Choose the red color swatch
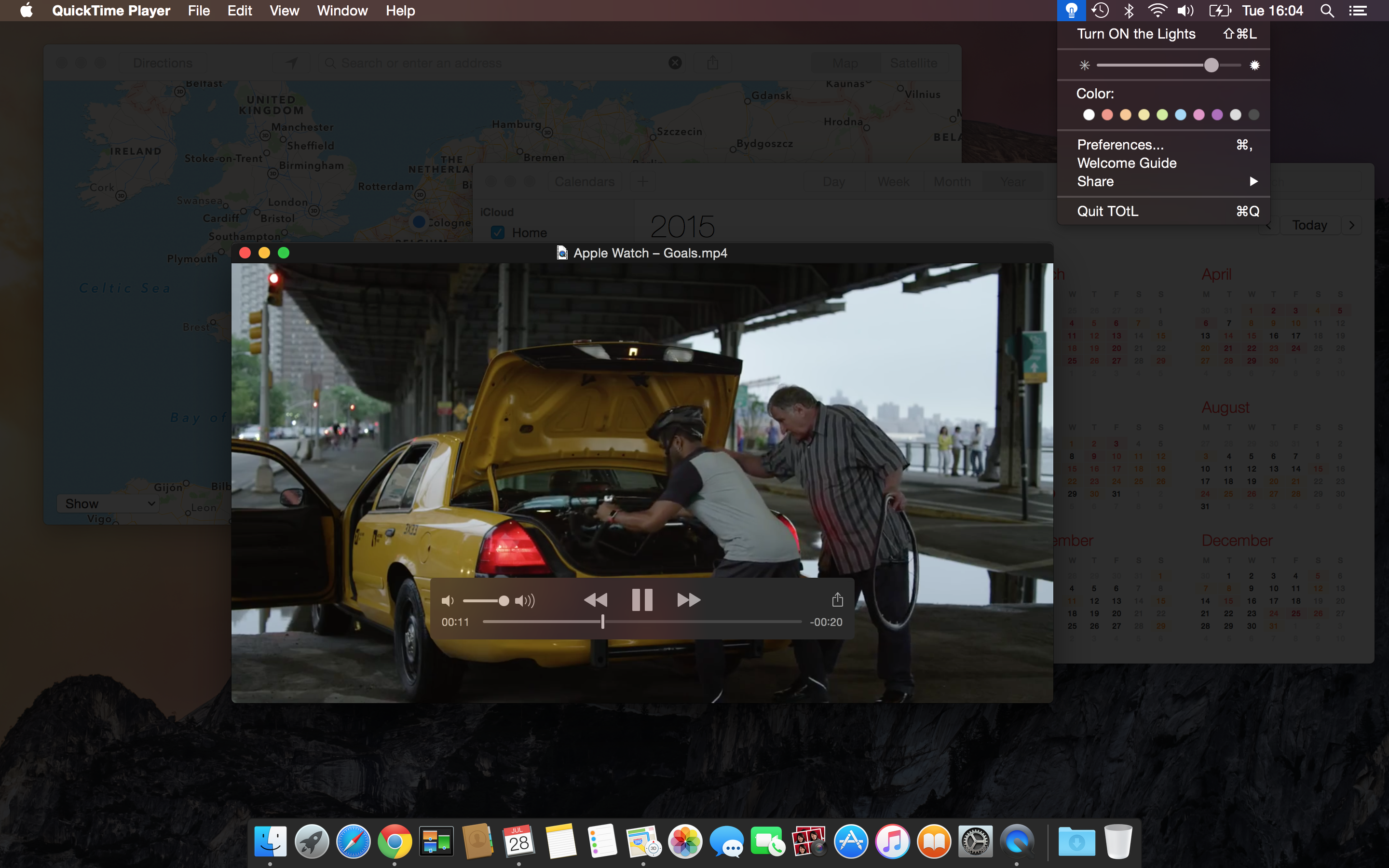The image size is (1389, 868). tap(1107, 115)
